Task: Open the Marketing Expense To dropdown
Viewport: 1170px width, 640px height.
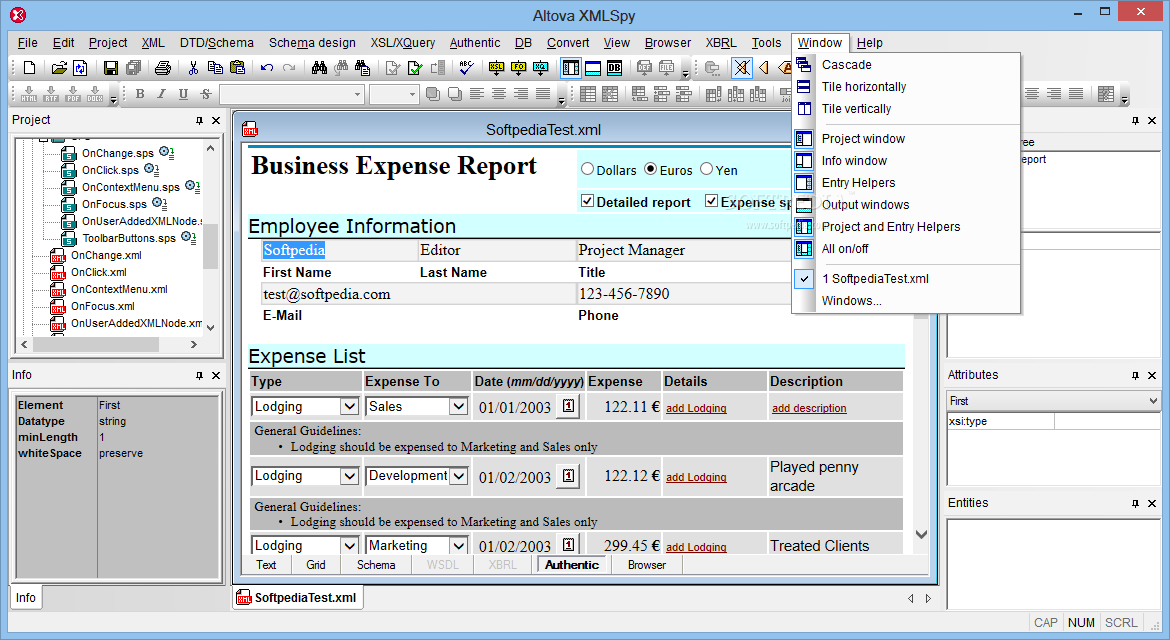Action: coord(458,546)
